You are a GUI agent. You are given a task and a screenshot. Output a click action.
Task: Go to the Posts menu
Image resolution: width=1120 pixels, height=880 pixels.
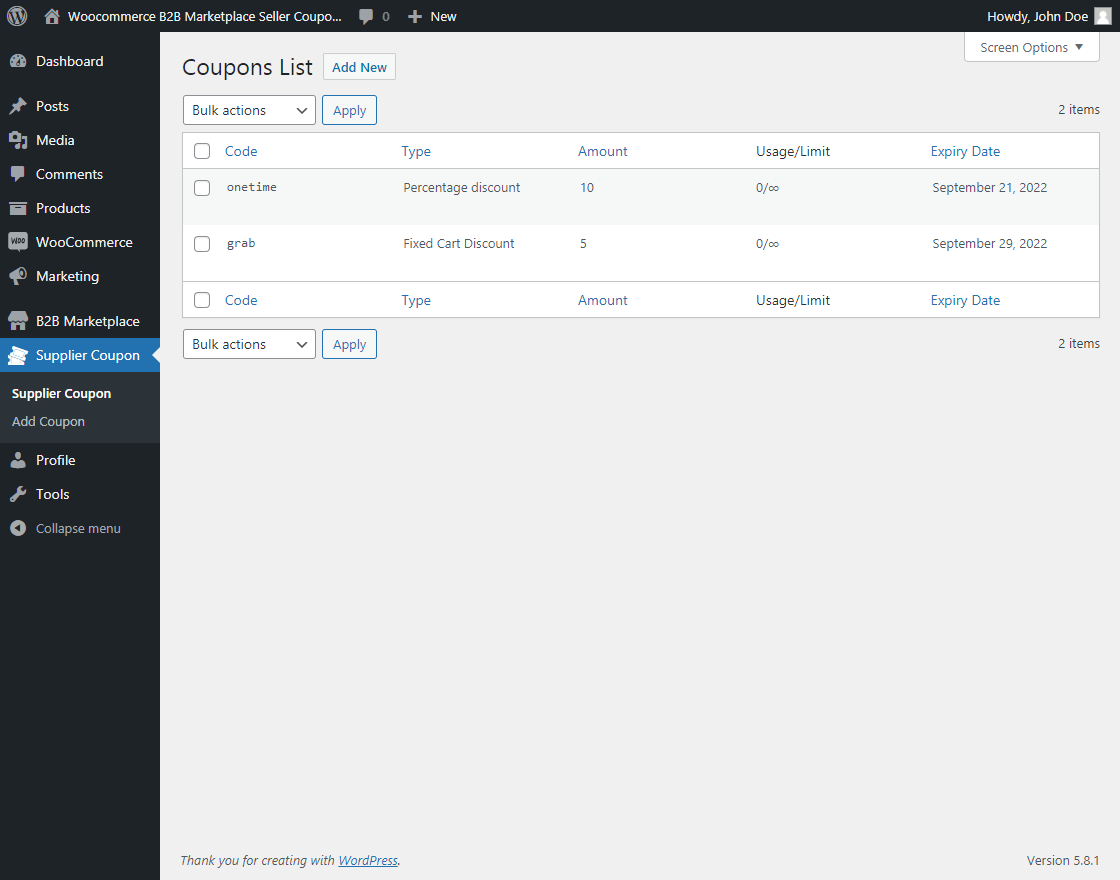pyautogui.click(x=52, y=106)
